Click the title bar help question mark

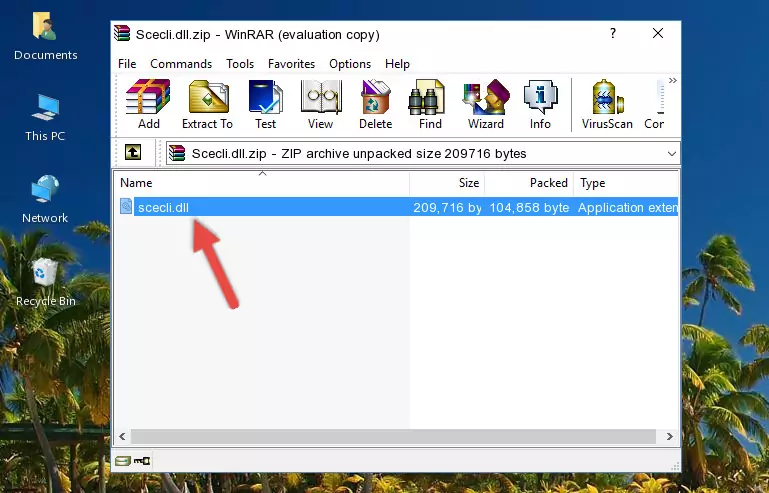(613, 33)
